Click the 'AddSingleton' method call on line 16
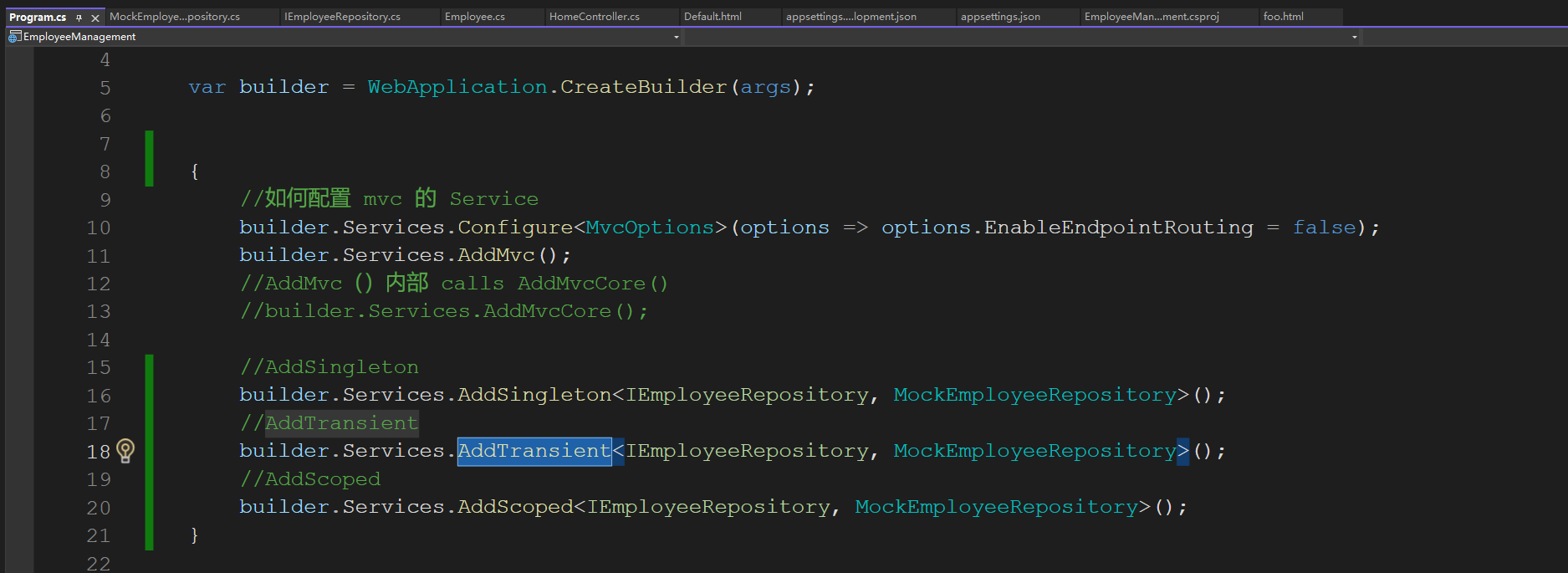1568x573 pixels. click(x=534, y=395)
